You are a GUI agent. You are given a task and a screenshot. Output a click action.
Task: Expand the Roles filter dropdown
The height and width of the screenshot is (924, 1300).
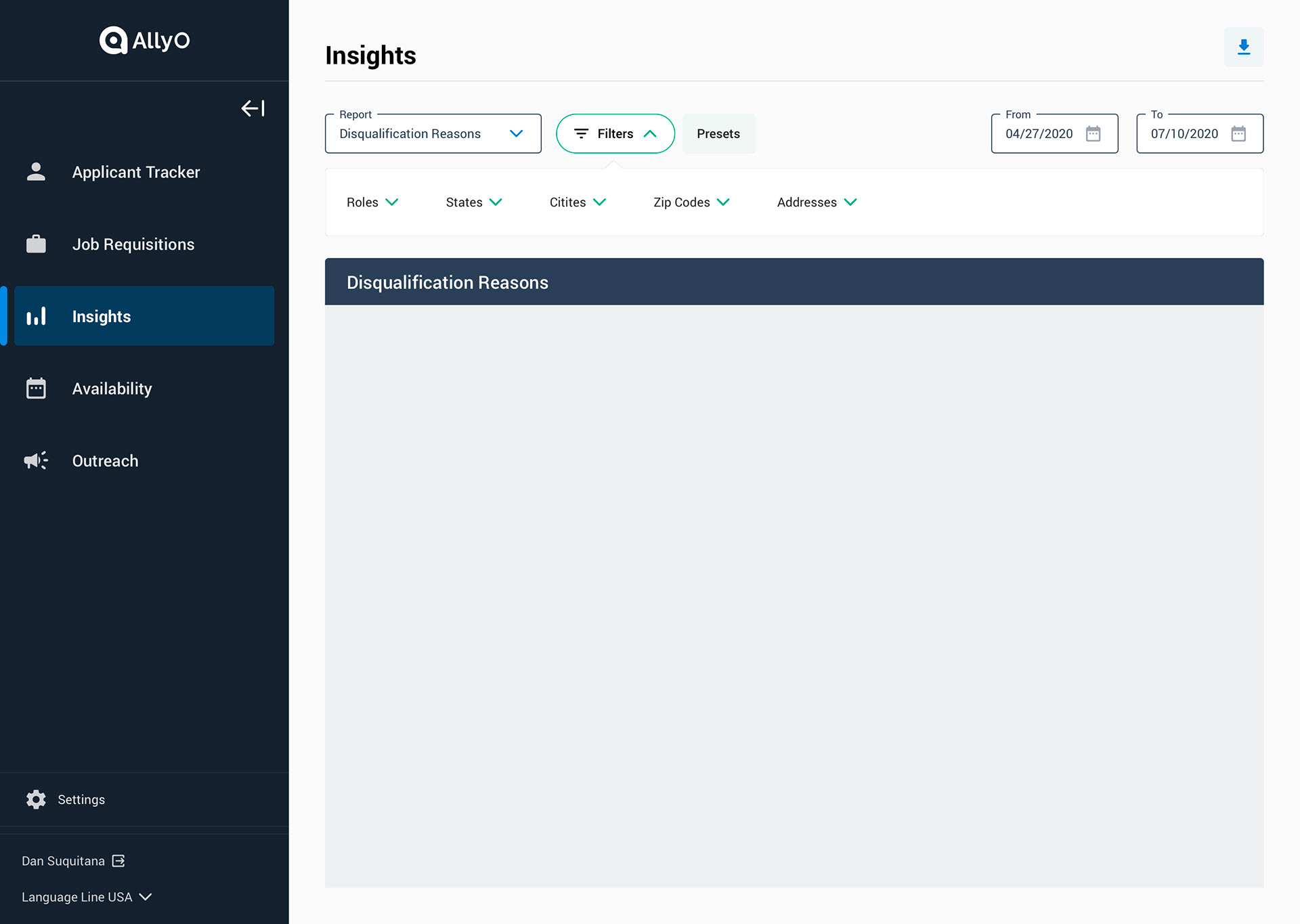pos(372,202)
